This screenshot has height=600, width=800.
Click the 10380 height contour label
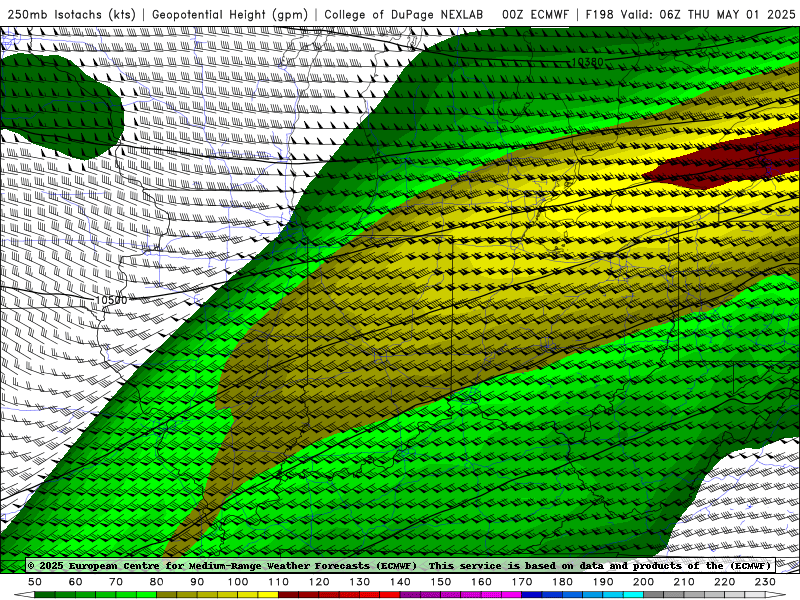[587, 62]
